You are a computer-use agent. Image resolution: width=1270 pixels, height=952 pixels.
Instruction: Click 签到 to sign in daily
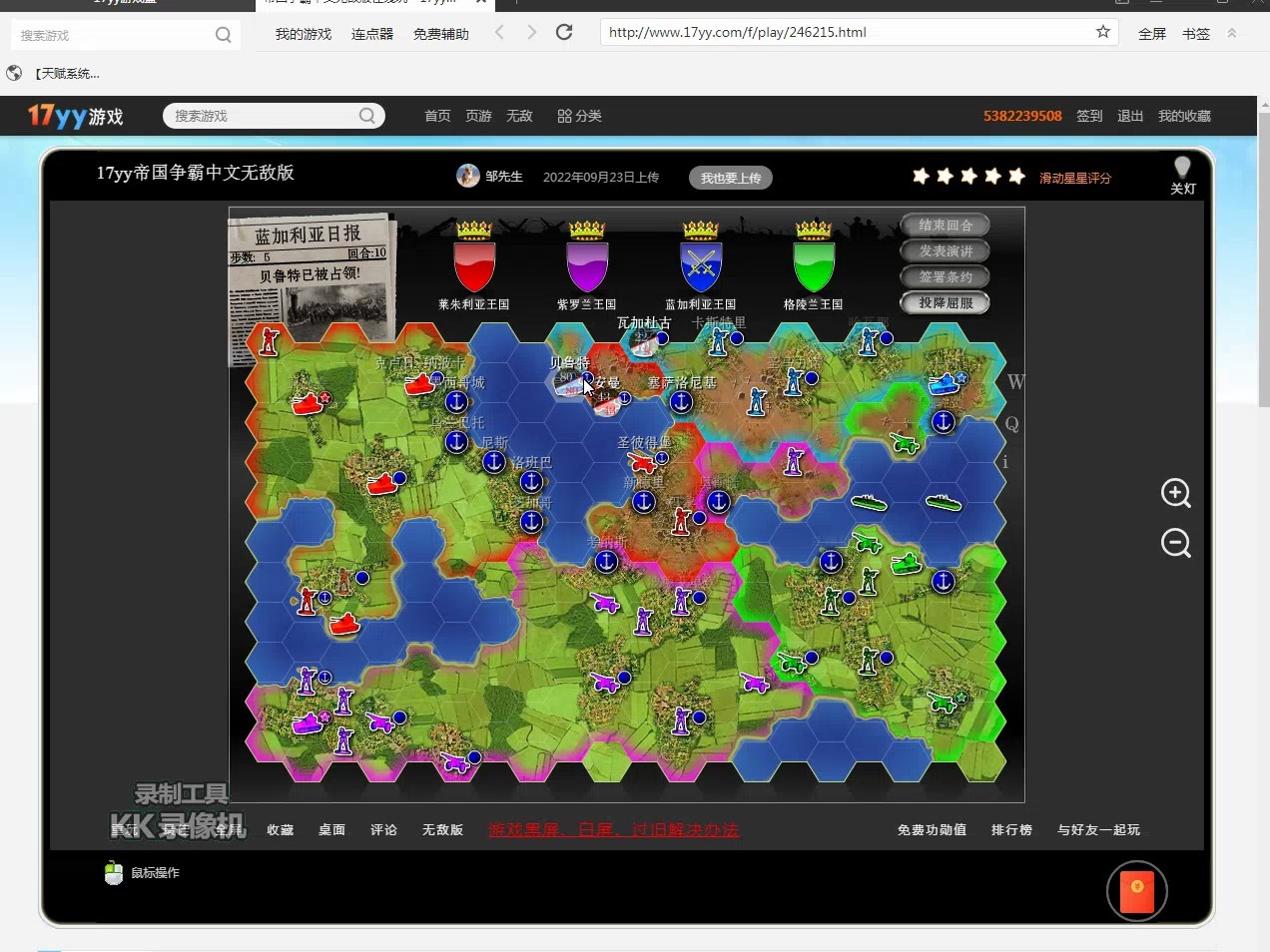(1089, 117)
